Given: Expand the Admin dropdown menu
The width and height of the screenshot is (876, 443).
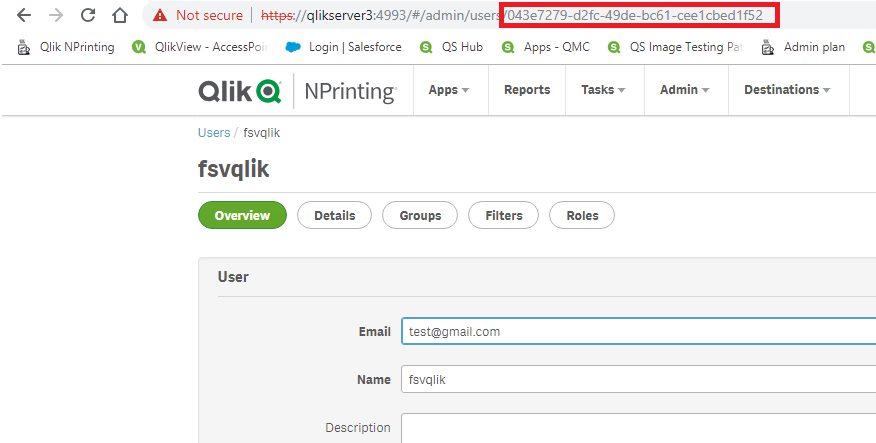Looking at the screenshot, I should pos(684,90).
